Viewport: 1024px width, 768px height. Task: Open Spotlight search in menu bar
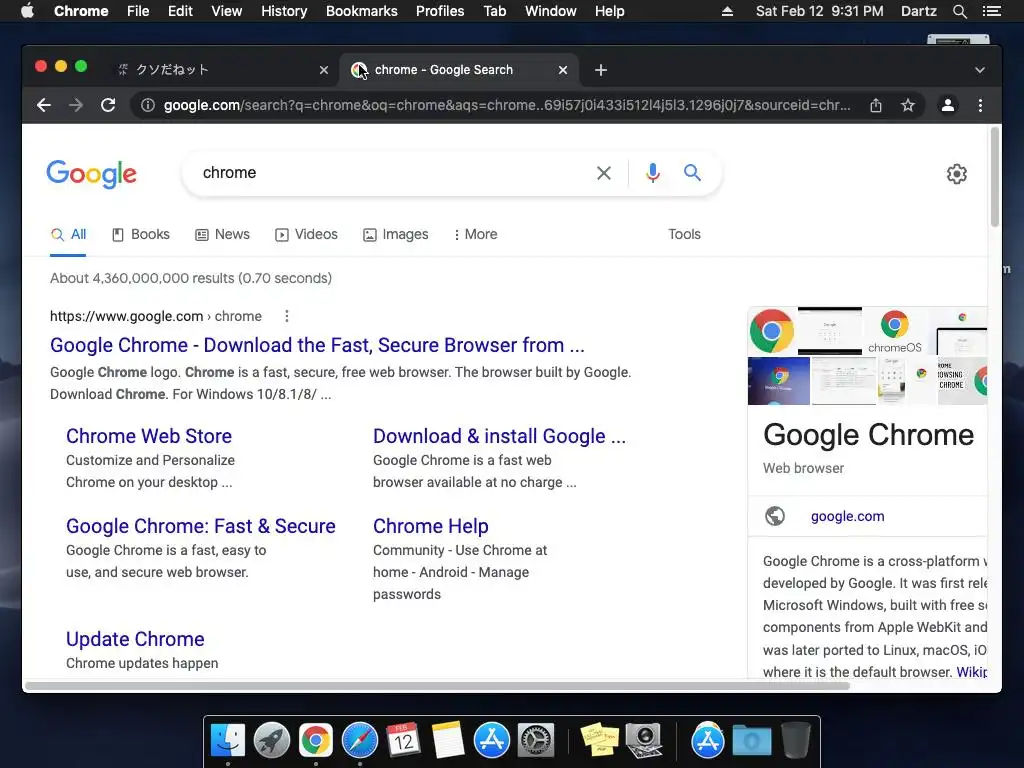tap(959, 11)
